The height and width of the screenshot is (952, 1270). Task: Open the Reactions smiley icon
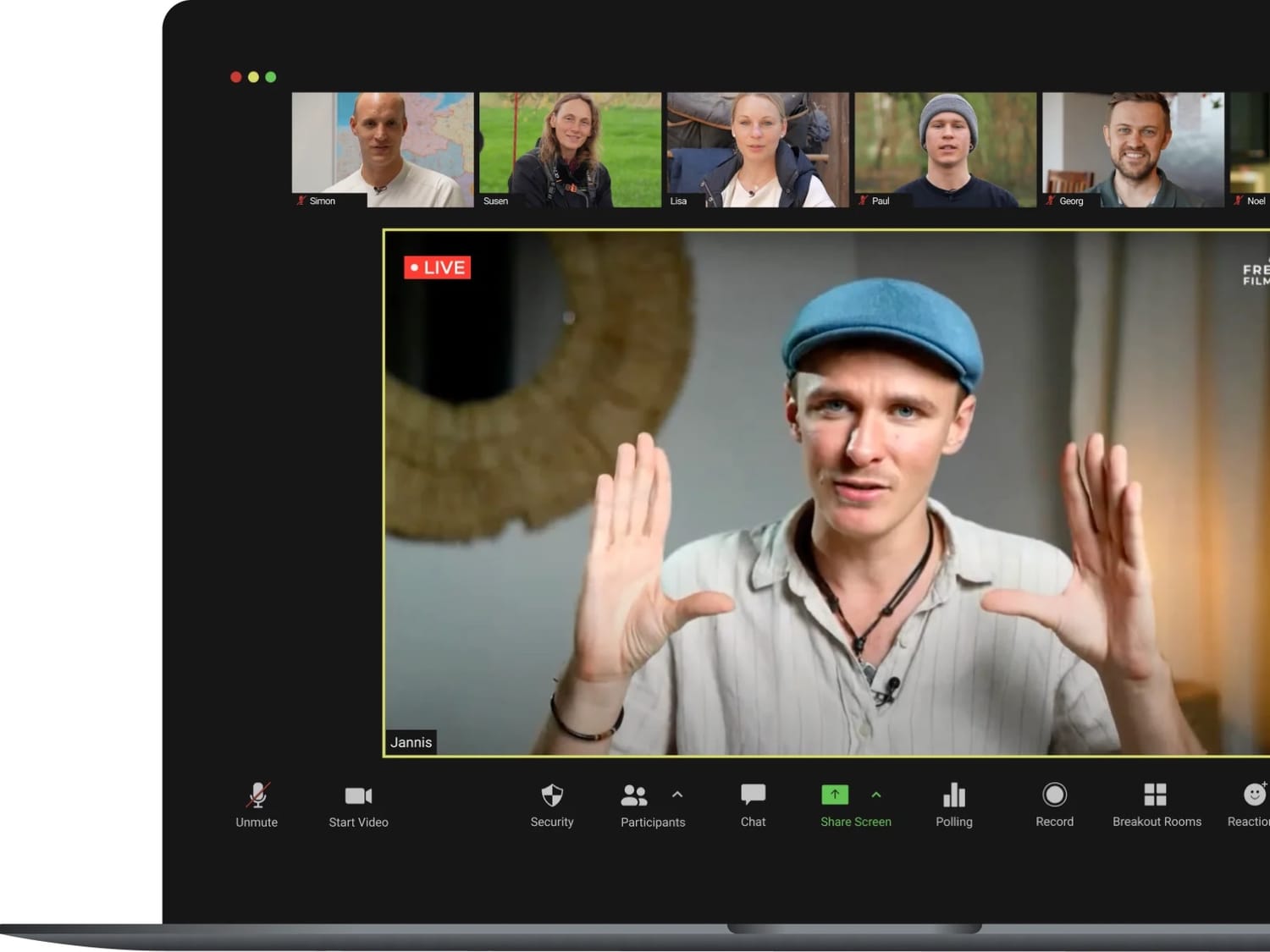1255,794
